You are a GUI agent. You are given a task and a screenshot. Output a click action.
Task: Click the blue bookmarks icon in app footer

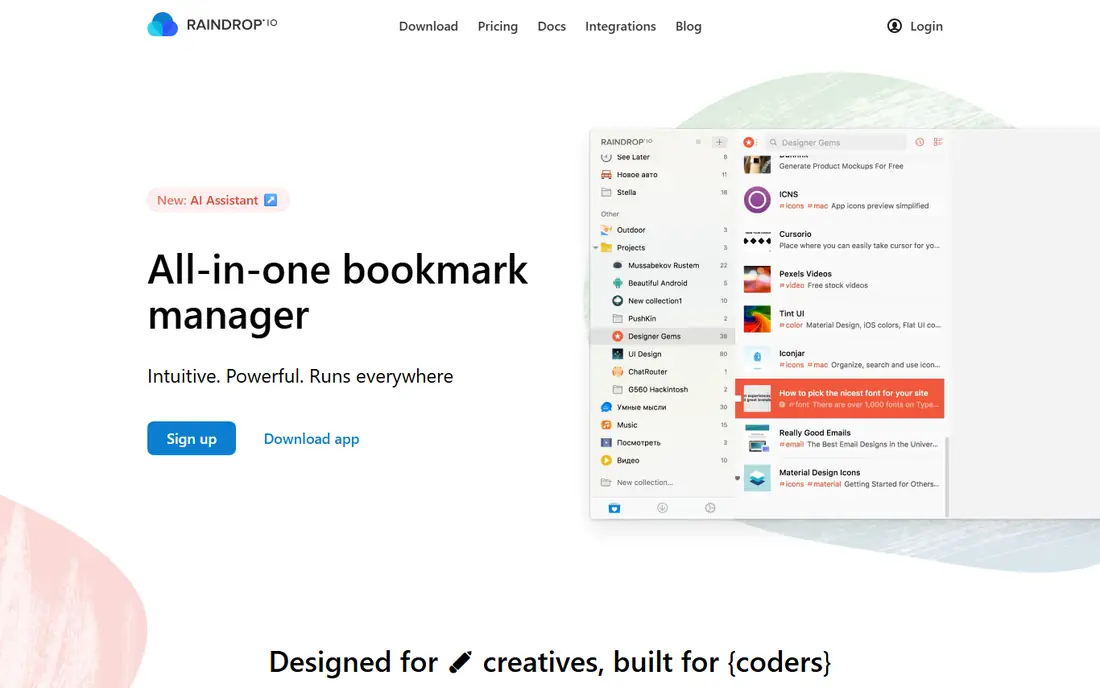614,508
